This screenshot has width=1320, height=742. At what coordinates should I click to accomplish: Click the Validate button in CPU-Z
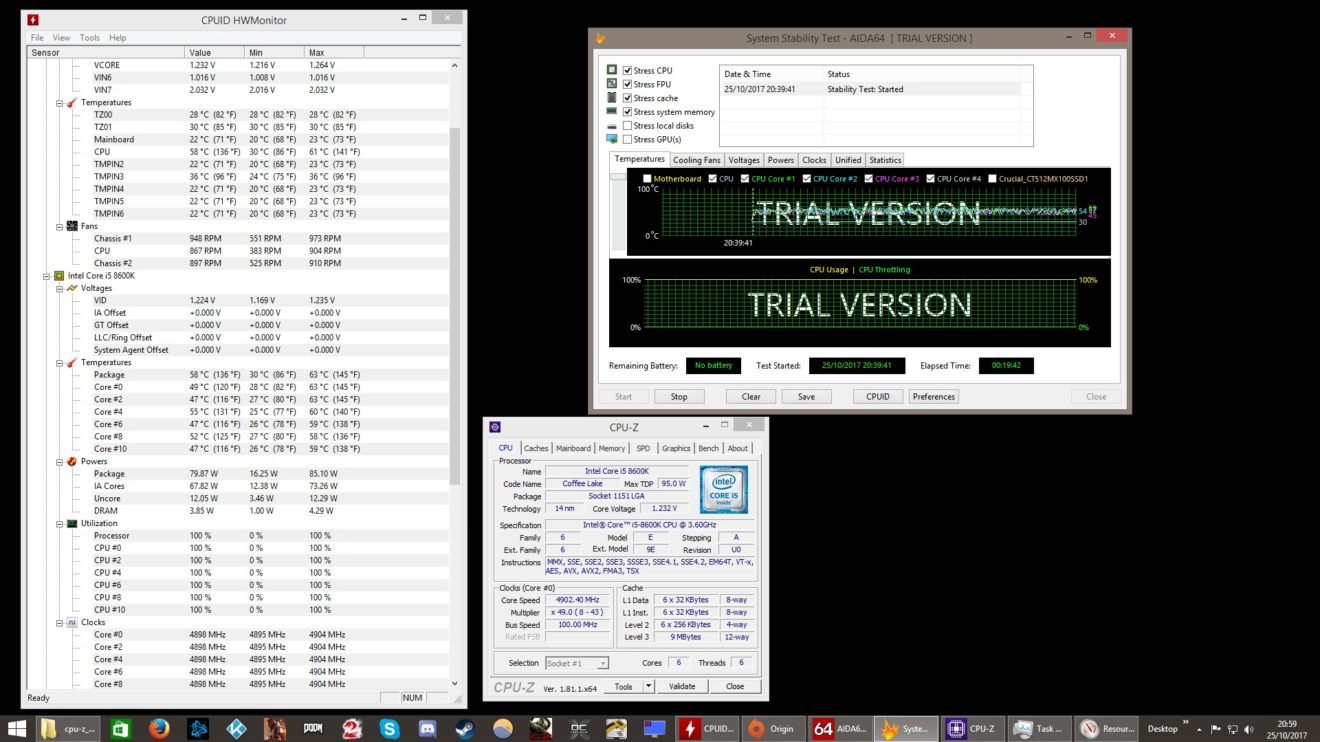682,686
